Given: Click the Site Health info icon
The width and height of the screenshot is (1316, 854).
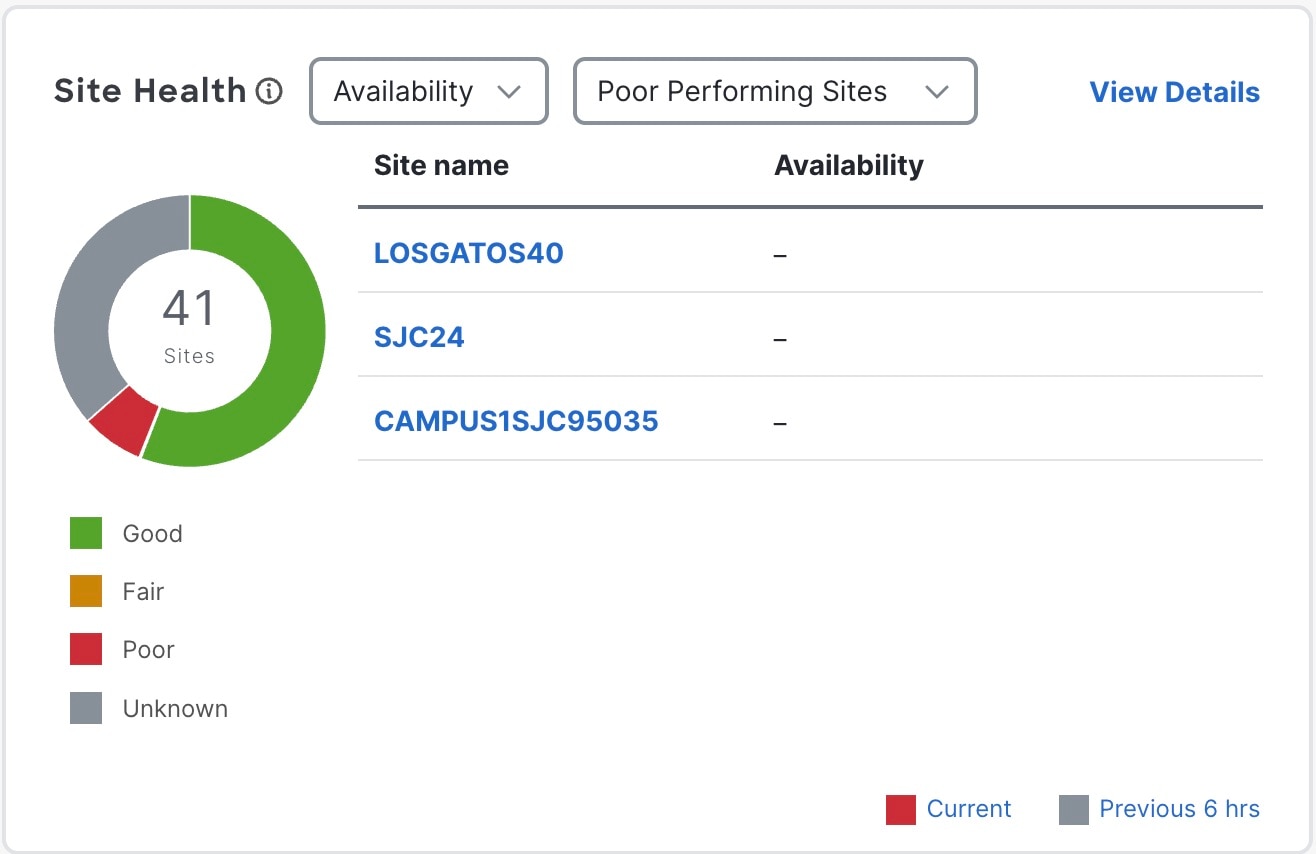Looking at the screenshot, I should [269, 92].
